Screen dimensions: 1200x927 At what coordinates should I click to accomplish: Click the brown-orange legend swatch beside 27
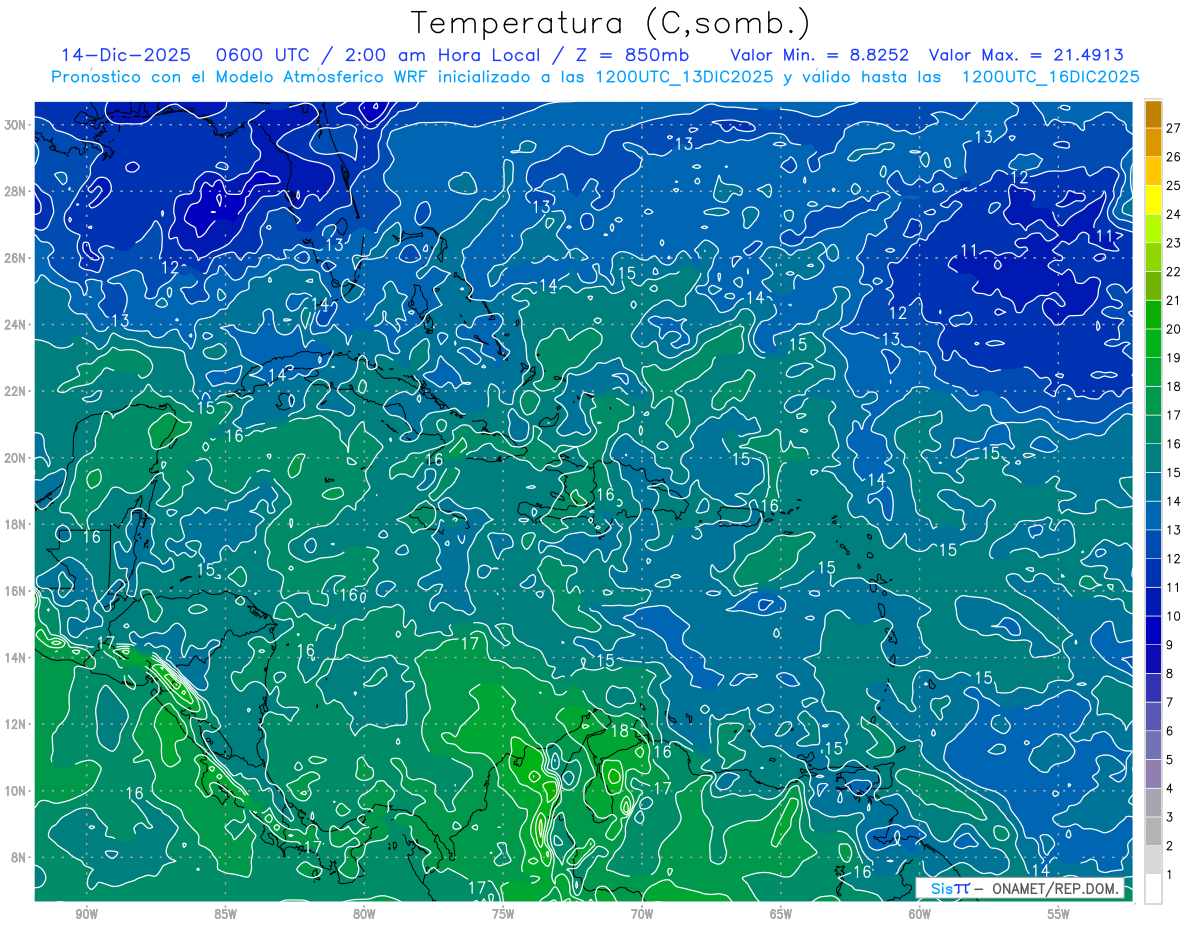click(x=1153, y=114)
